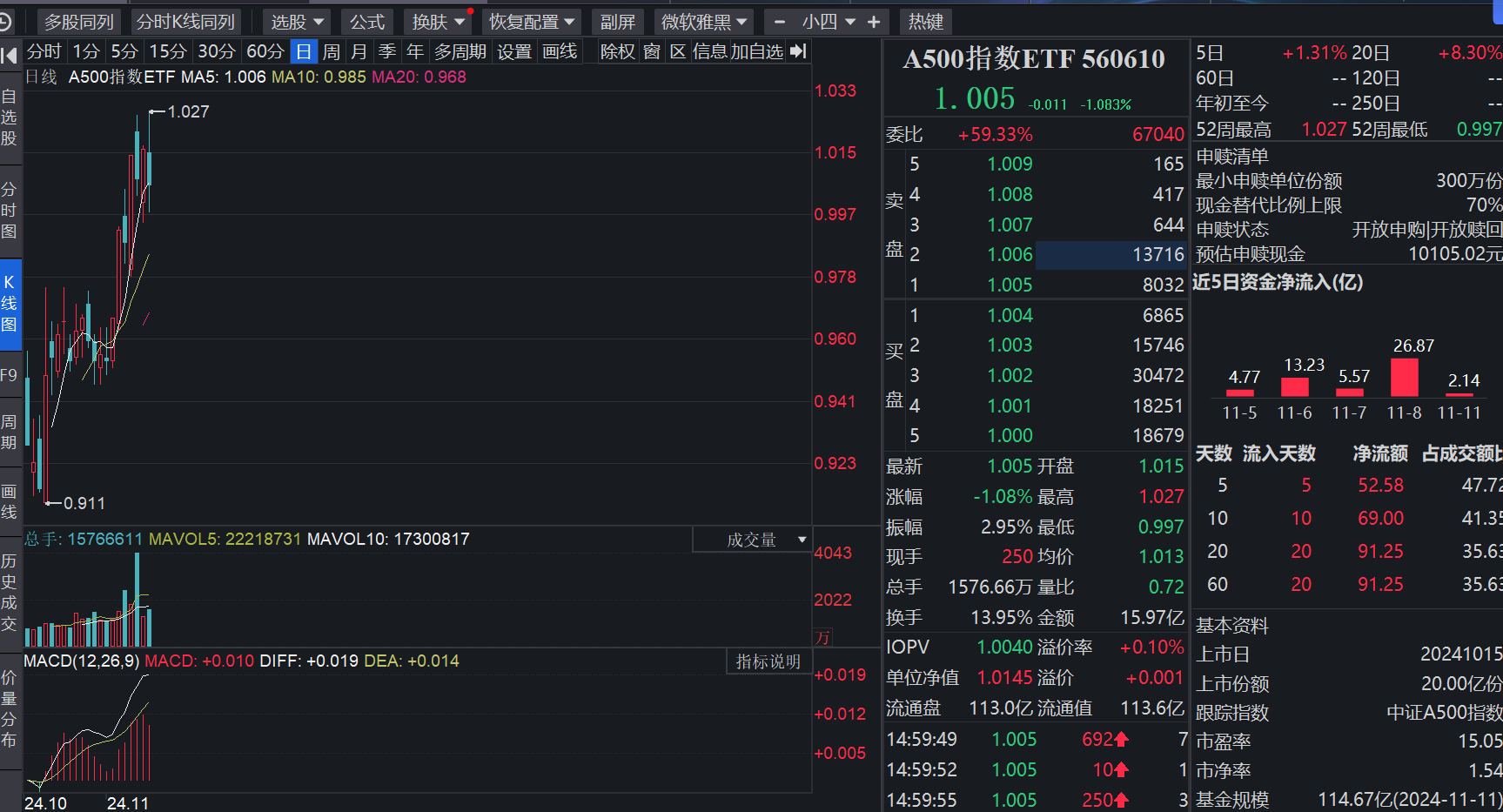Select the 季 quarterly period tab
The width and height of the screenshot is (1503, 812).
pyautogui.click(x=387, y=51)
